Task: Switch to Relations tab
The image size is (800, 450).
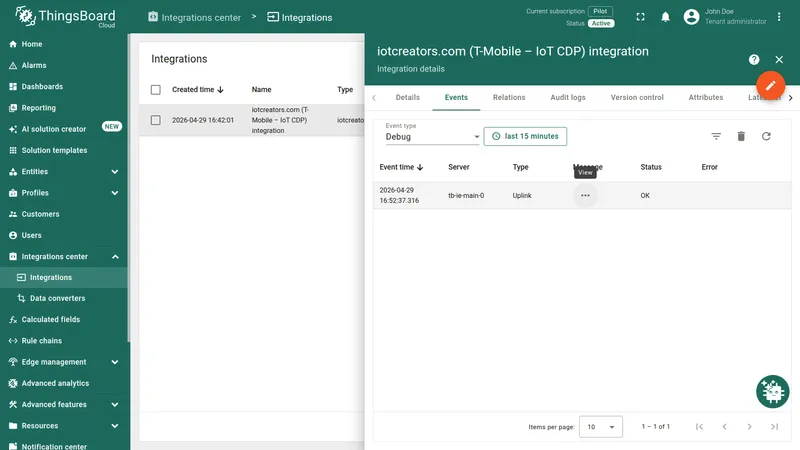Action: click(509, 97)
